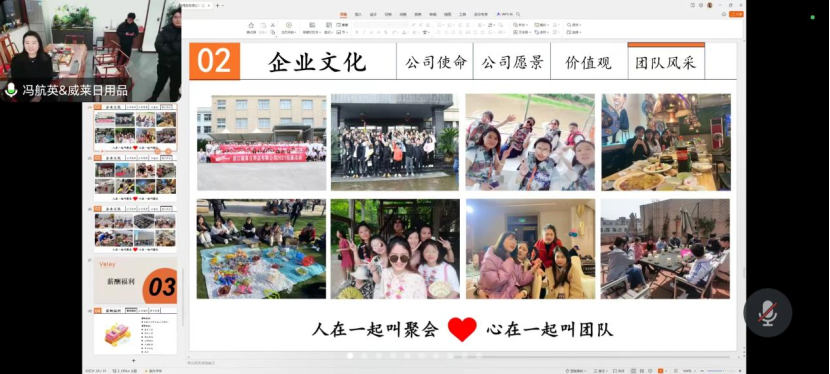The image size is (830, 374).
Task: Switch to the 插入 (Insert) ribbon tab
Action: click(x=358, y=14)
